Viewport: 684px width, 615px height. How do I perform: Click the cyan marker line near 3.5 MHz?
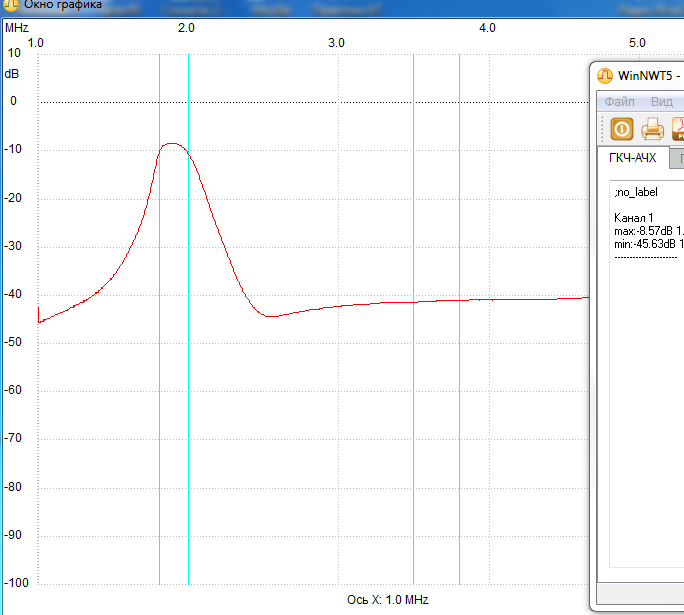(414, 319)
